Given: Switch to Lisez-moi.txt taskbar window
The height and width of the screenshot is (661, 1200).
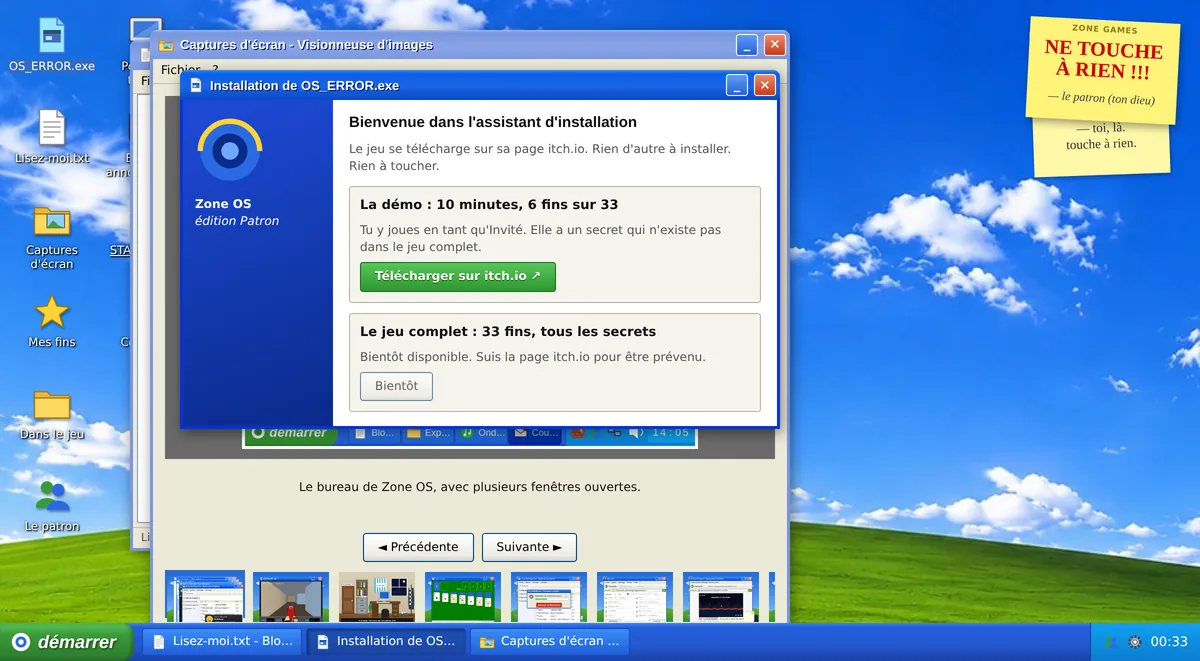Looking at the screenshot, I should (222, 642).
